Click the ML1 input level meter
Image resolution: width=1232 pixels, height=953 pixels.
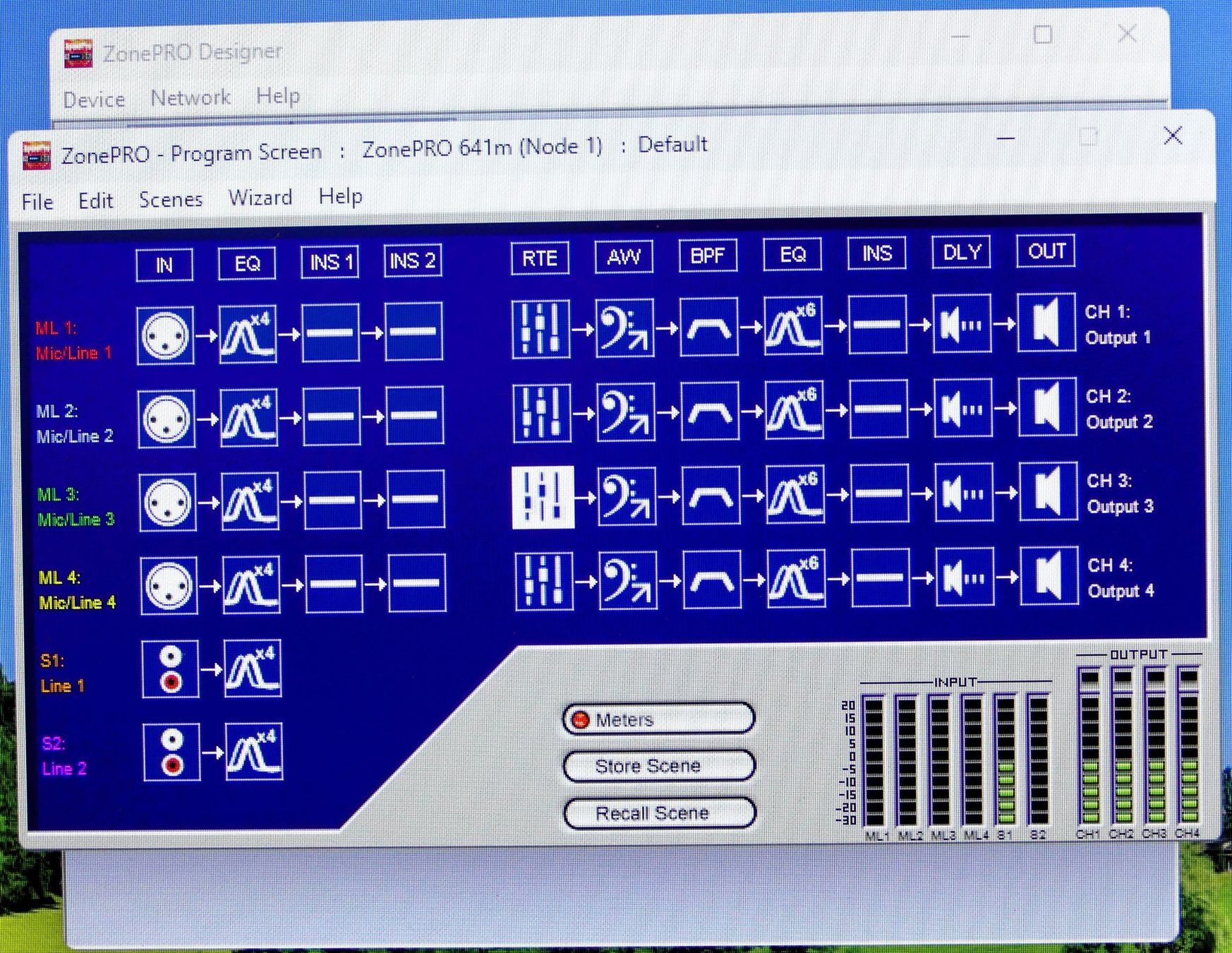tap(874, 761)
